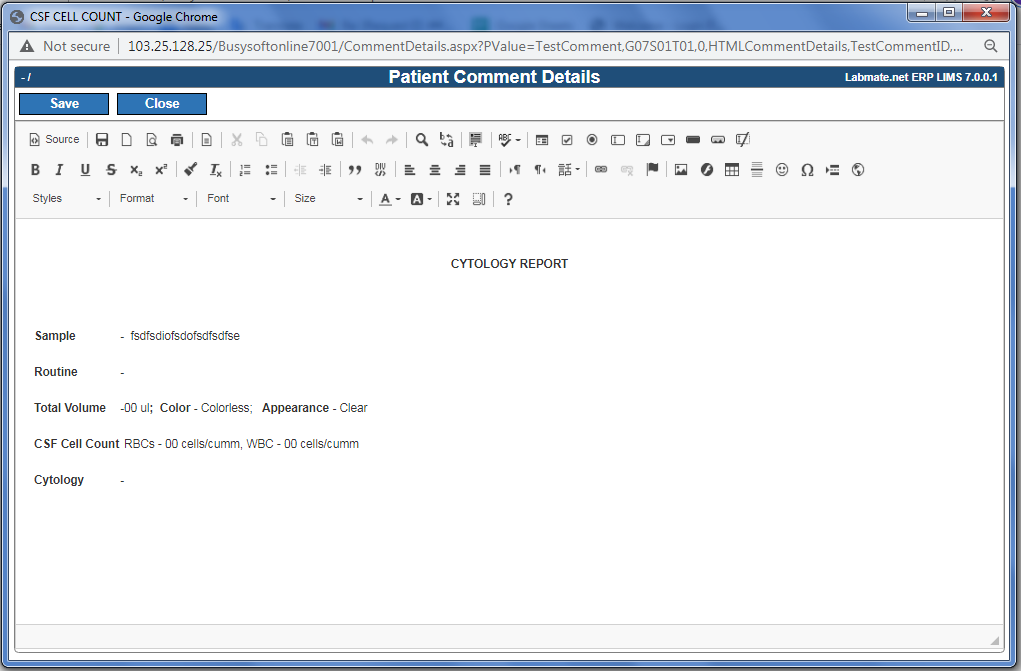
Task: Set text direction right to left
Action: click(540, 170)
